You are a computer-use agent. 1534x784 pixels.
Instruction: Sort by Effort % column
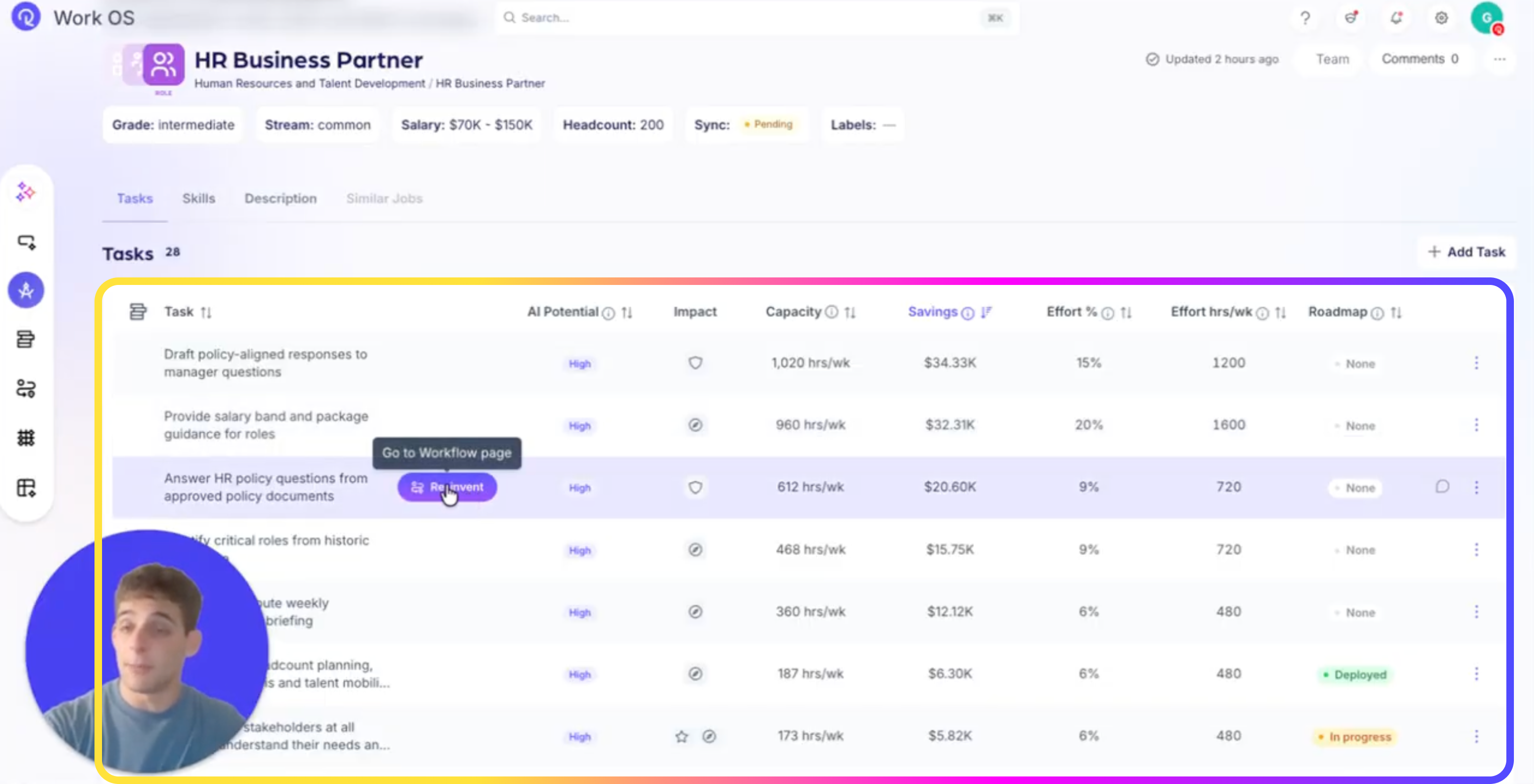click(1126, 313)
